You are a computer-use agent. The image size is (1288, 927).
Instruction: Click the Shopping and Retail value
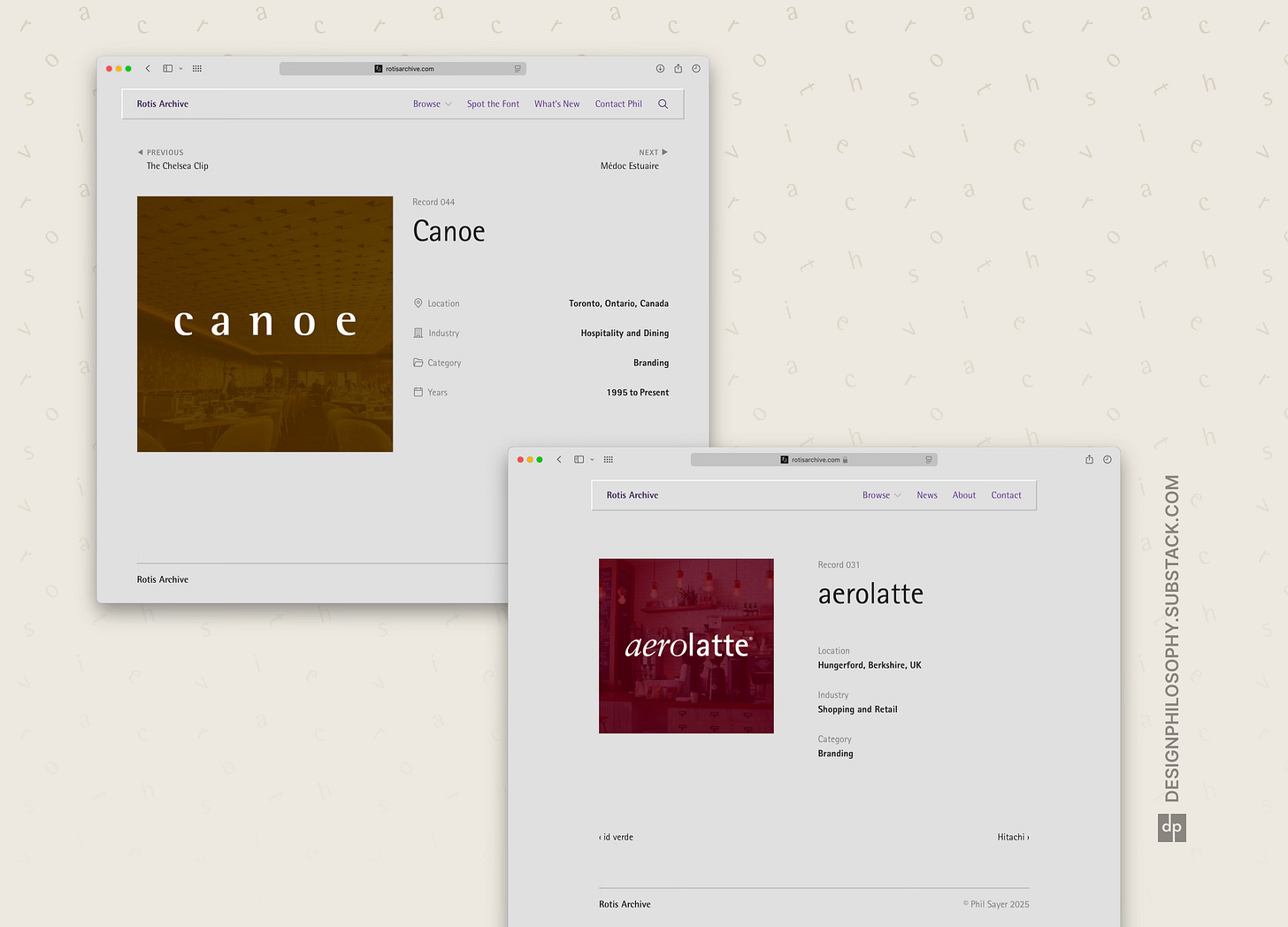857,709
